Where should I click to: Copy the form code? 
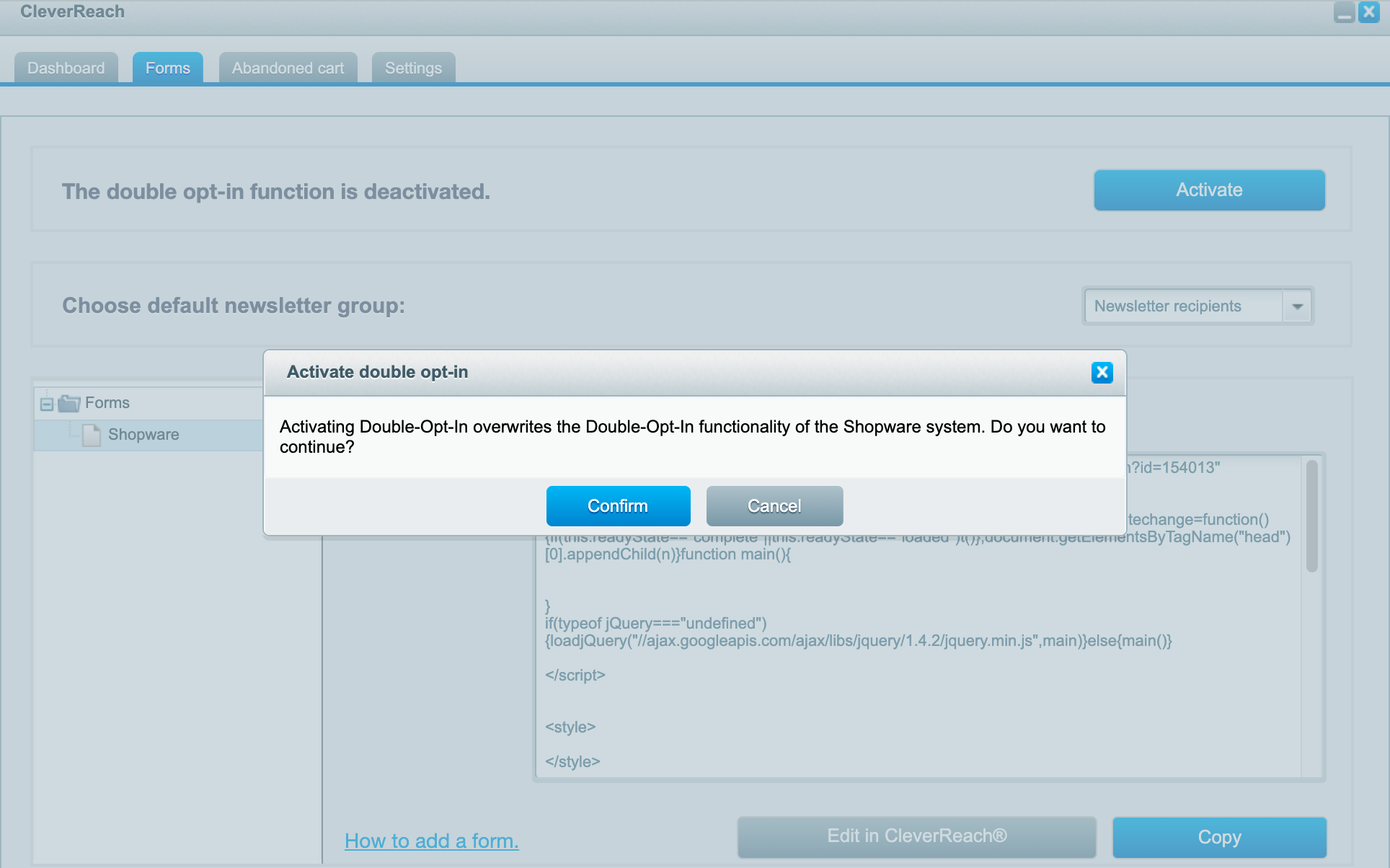tap(1219, 837)
